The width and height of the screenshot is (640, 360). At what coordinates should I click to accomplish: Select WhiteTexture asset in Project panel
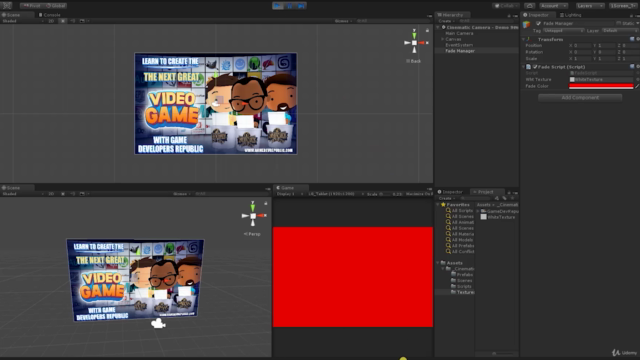click(x=498, y=217)
